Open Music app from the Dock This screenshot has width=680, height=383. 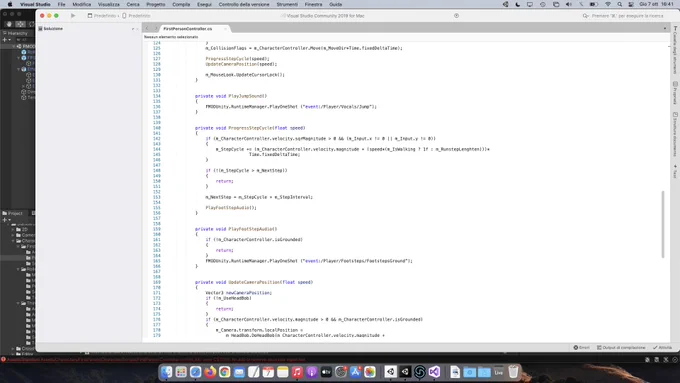click(x=297, y=372)
